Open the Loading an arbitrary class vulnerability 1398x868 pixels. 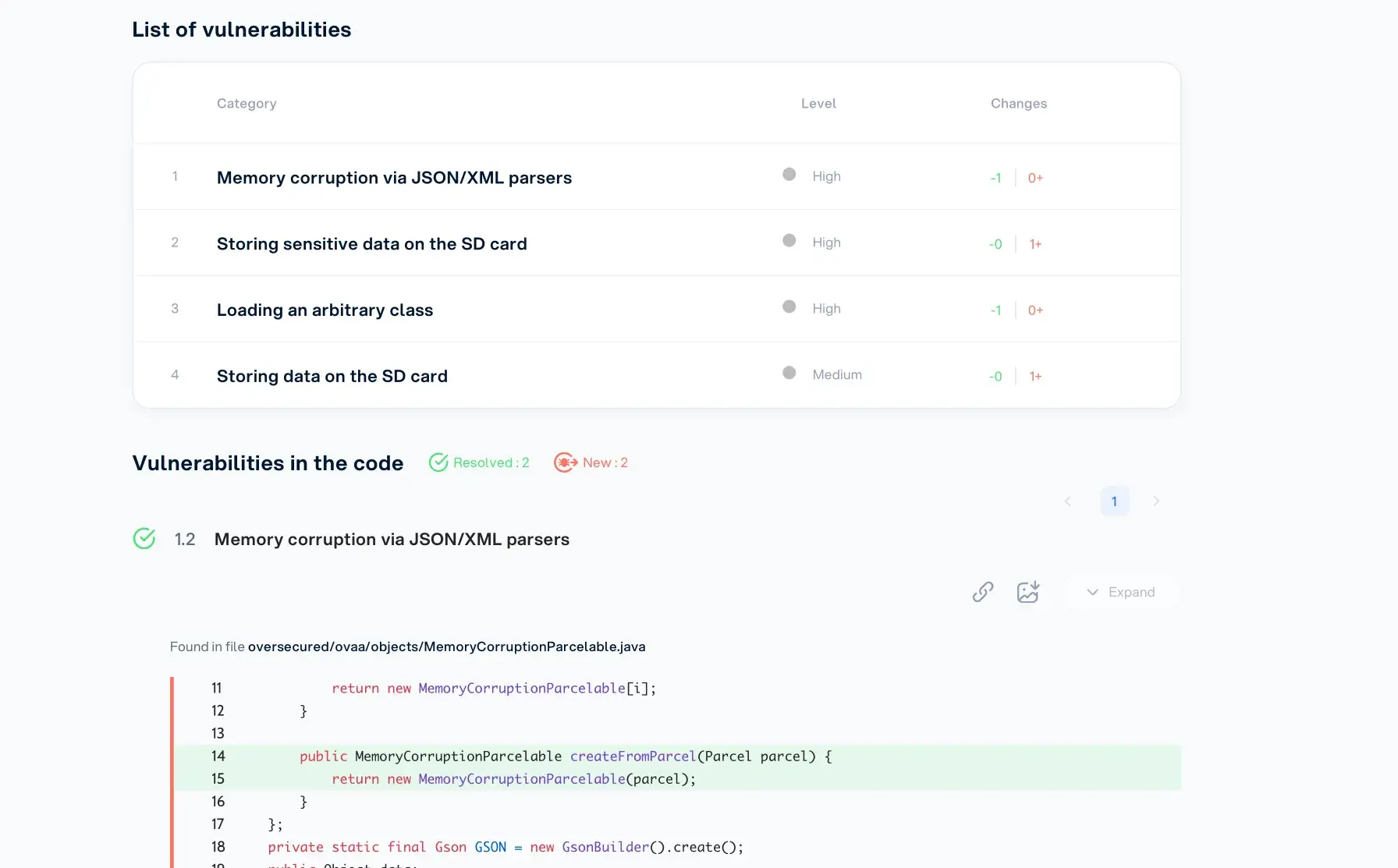[325, 310]
